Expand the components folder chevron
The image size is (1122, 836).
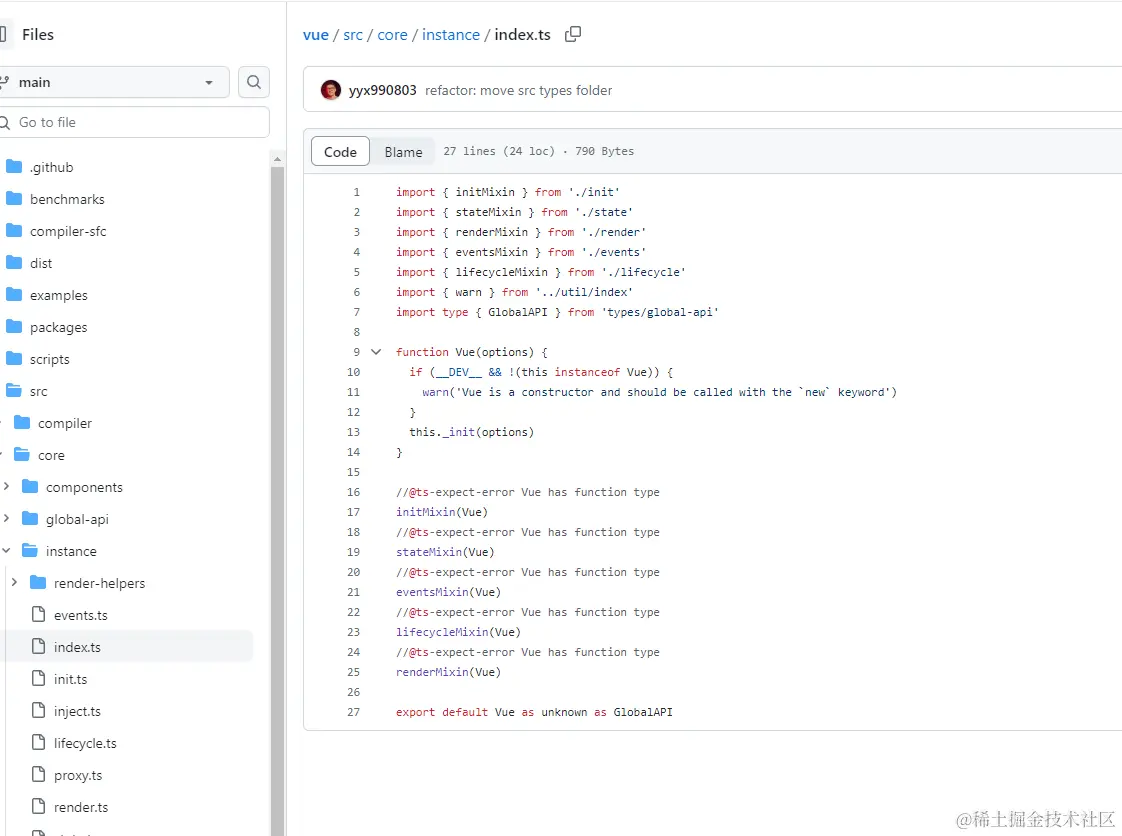(6, 487)
